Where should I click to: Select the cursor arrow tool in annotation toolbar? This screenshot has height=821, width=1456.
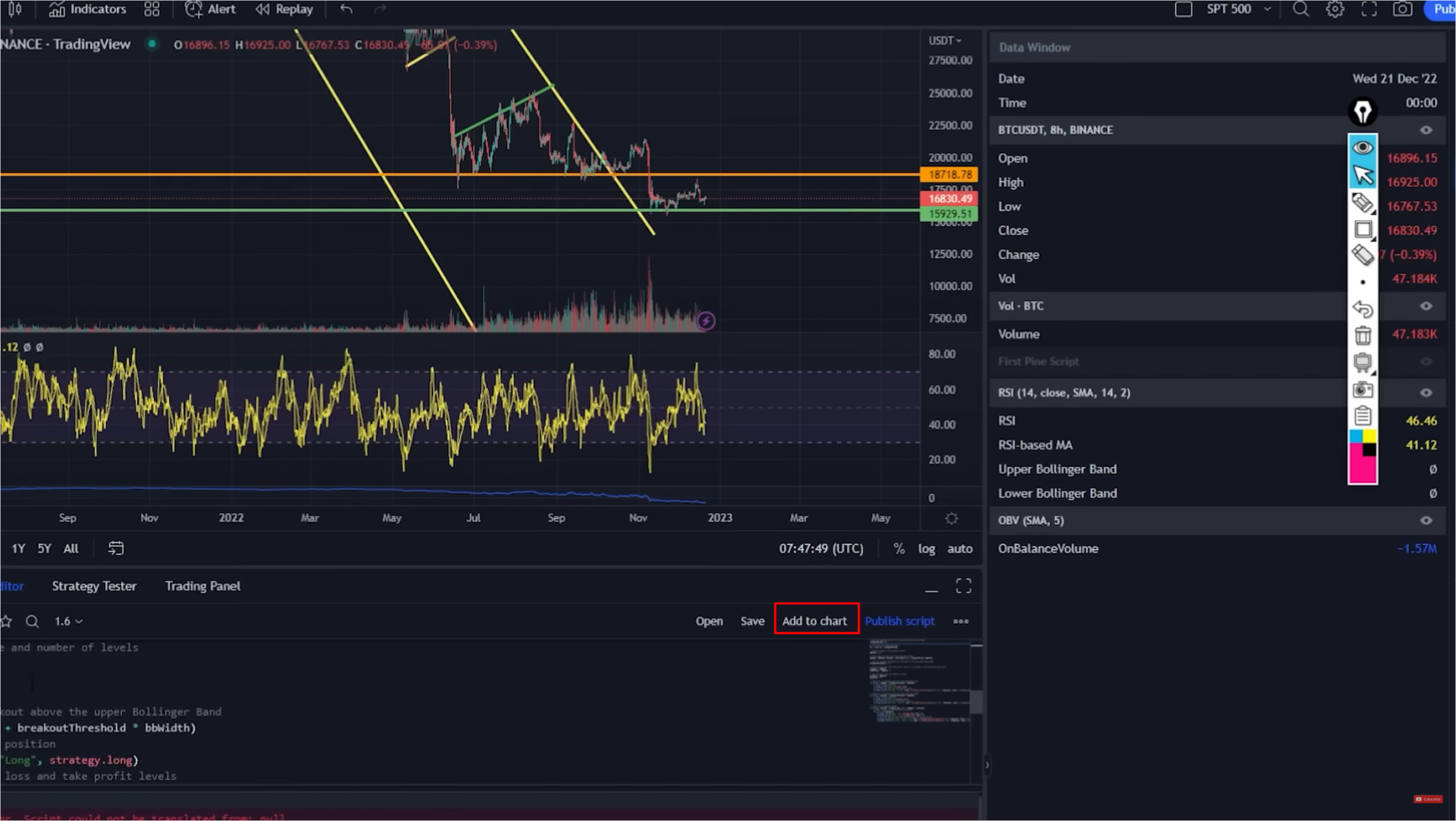(1362, 175)
